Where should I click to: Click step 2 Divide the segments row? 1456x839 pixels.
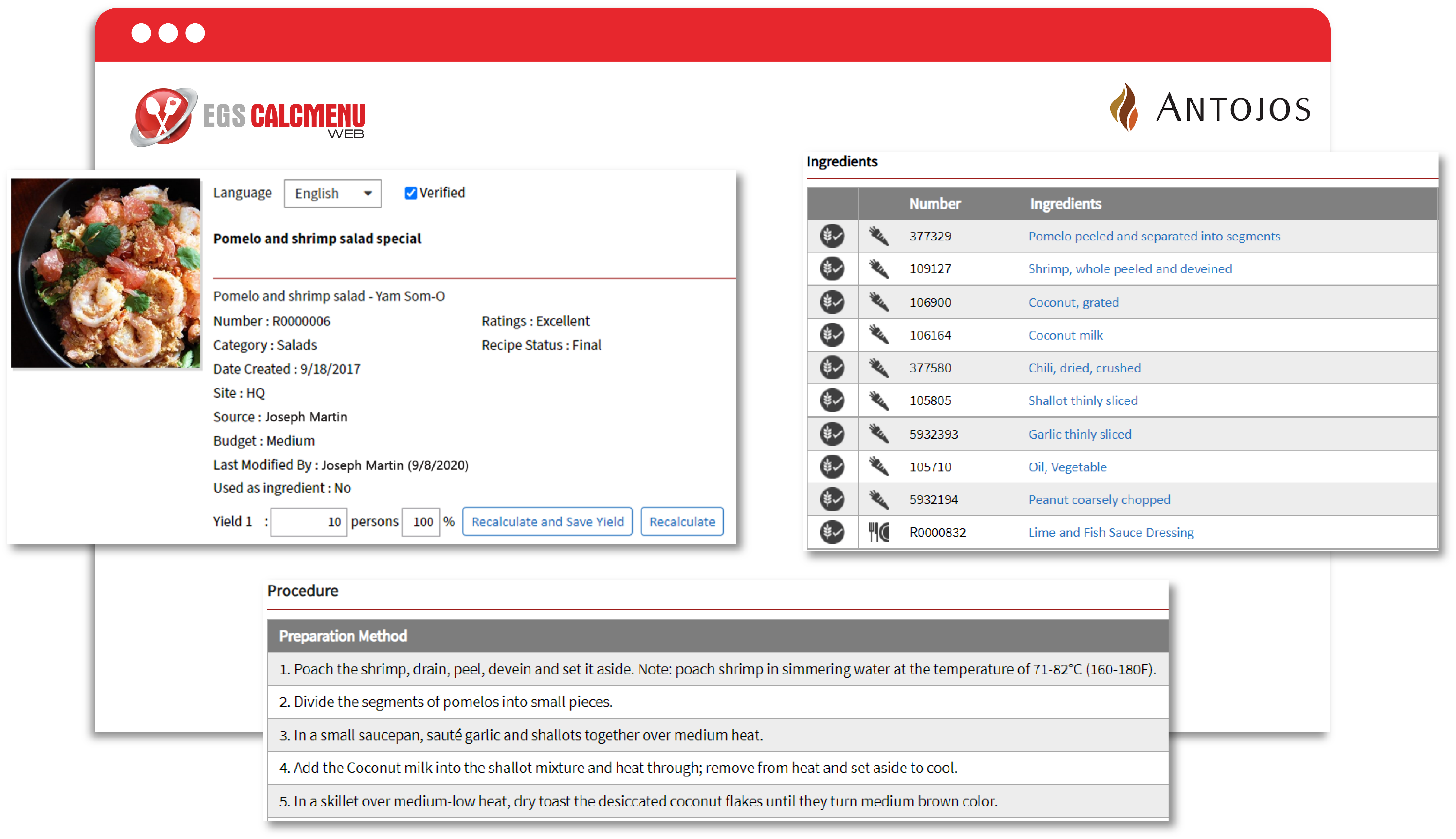pos(718,702)
